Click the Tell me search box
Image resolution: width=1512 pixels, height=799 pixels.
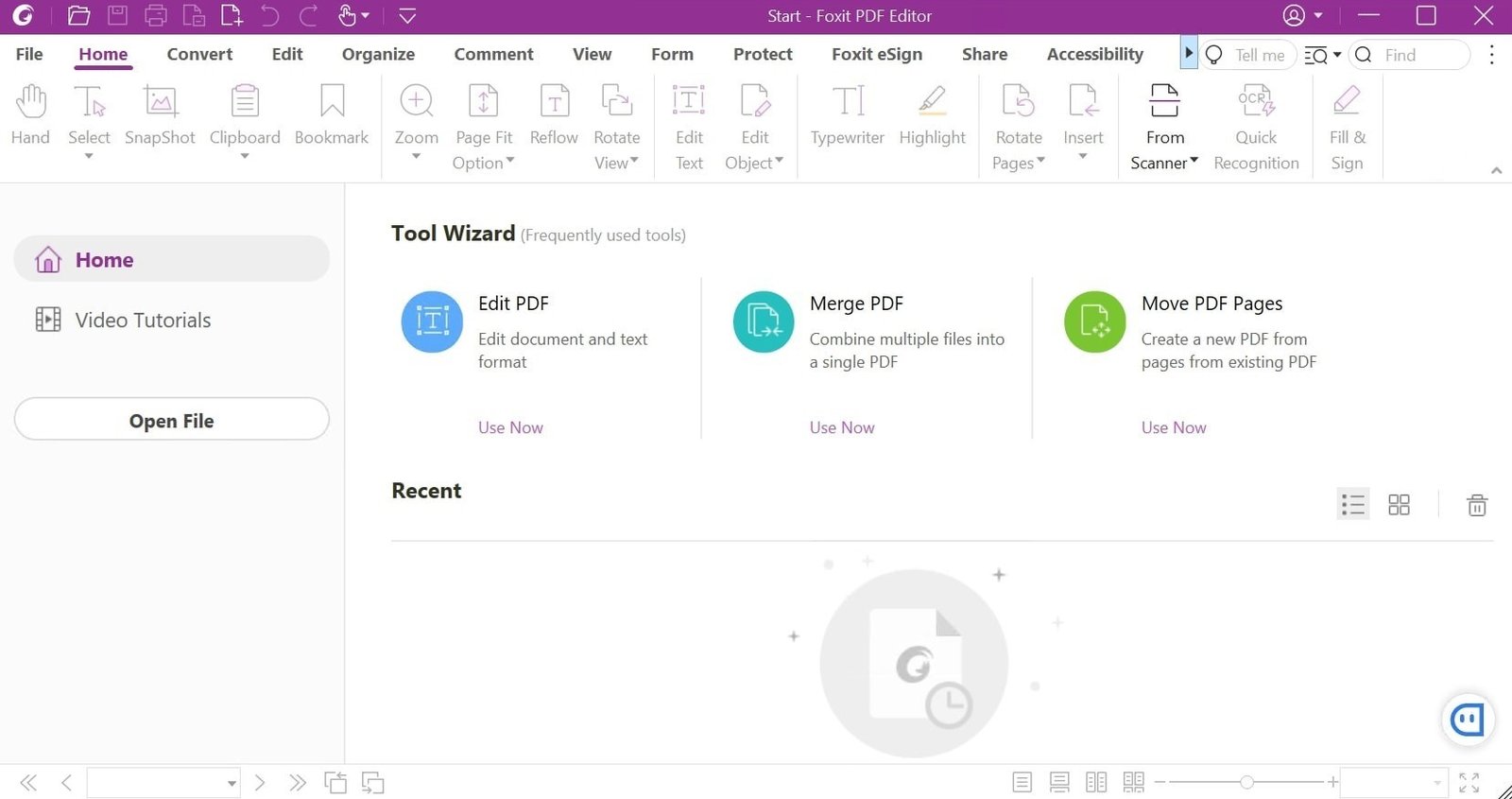tap(1247, 55)
